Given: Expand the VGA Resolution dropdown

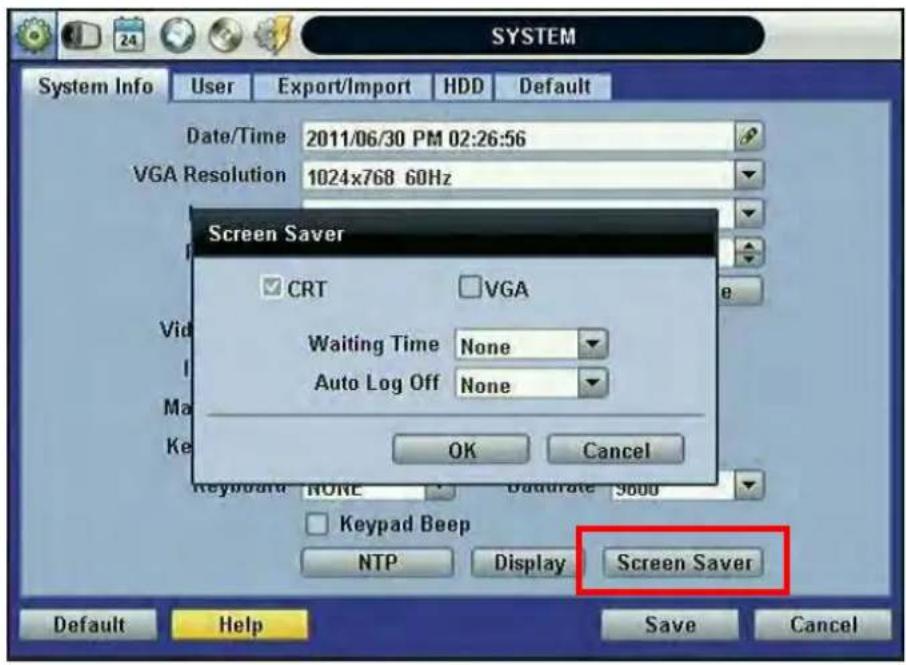Looking at the screenshot, I should coord(749,174).
